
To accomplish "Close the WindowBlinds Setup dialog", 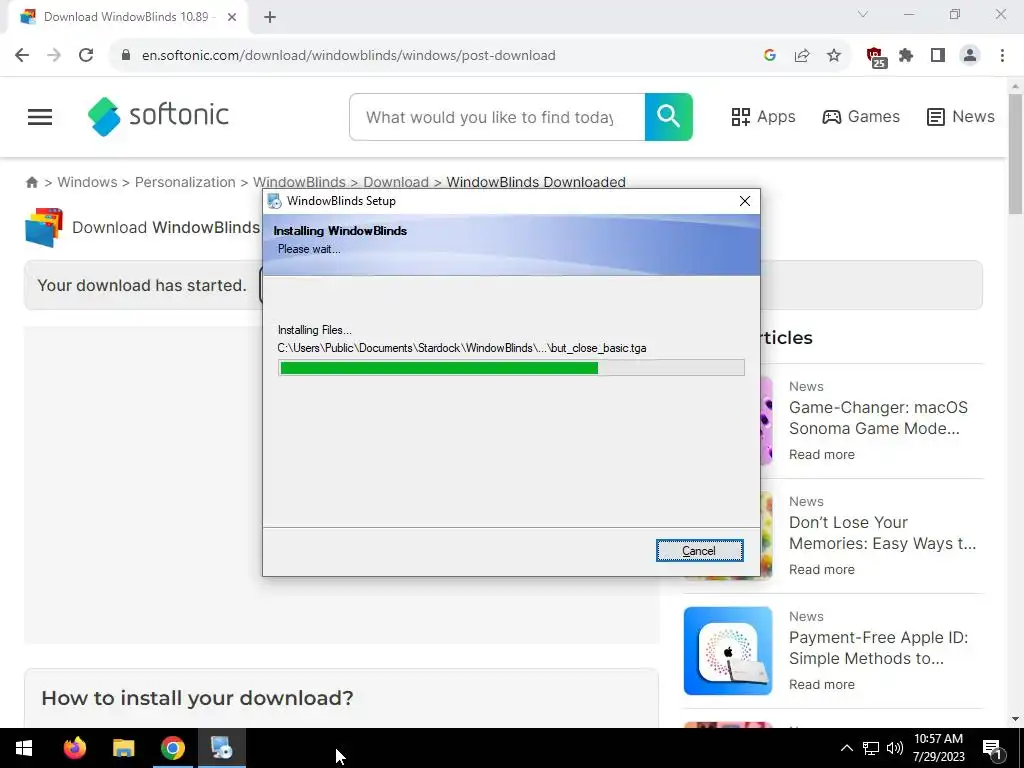I will point(744,201).
